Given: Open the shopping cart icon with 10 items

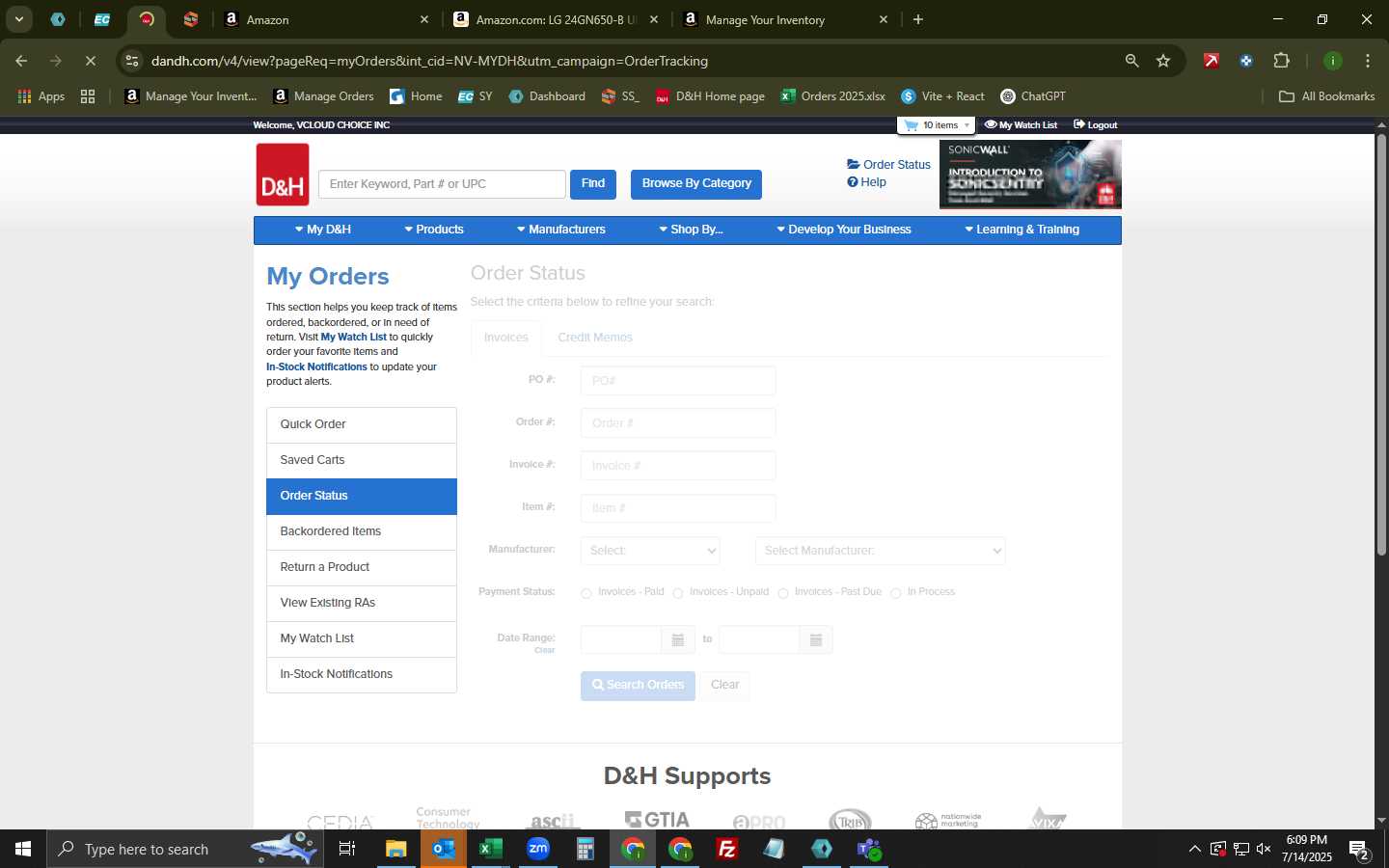Looking at the screenshot, I should [911, 125].
